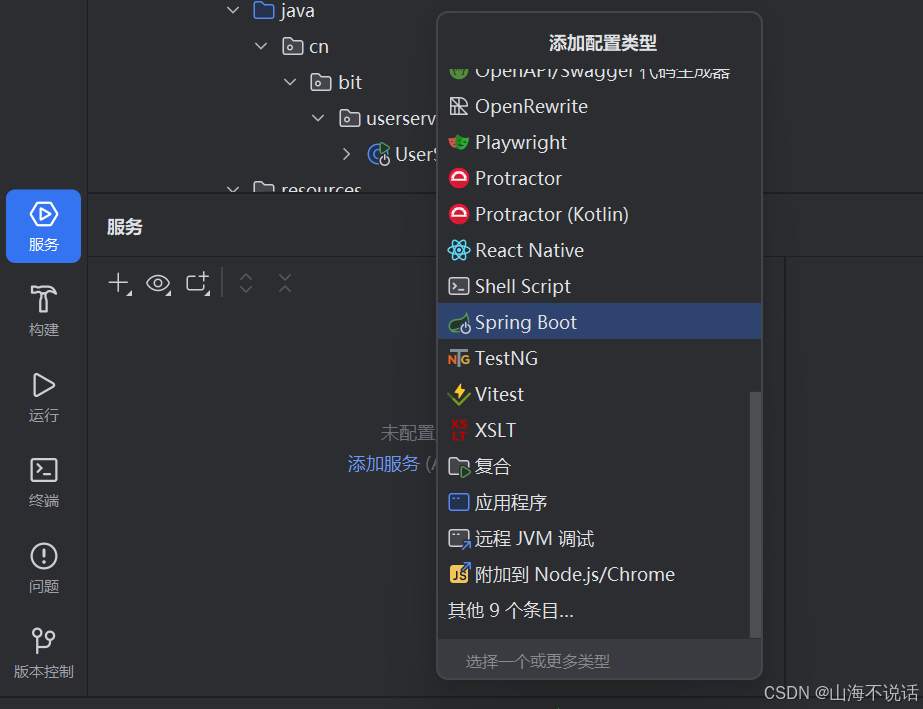Select Spring Boot configuration type
Viewport: 923px width, 709px height.
pyautogui.click(x=599, y=322)
